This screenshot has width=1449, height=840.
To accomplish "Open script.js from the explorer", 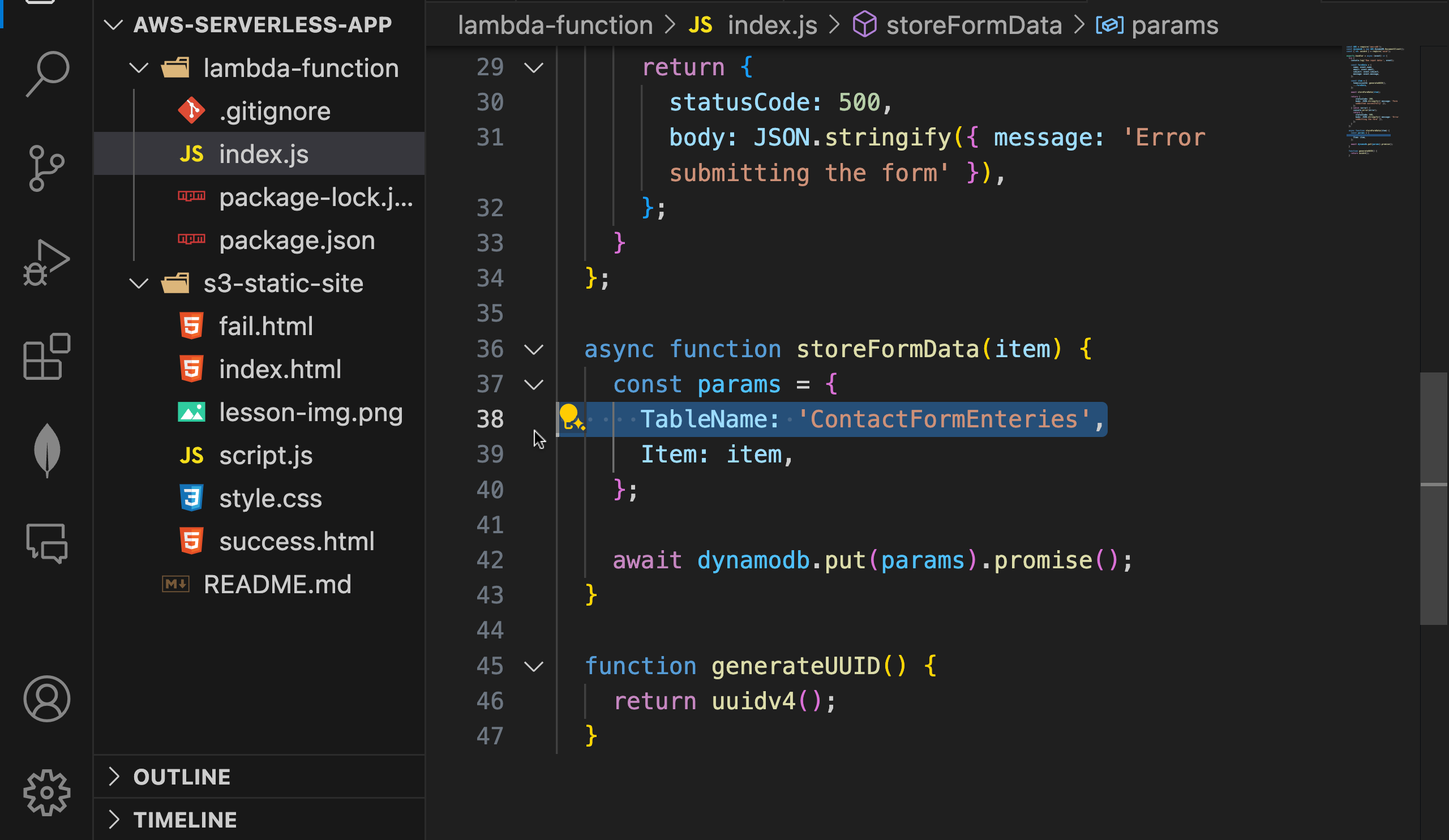I will point(265,455).
